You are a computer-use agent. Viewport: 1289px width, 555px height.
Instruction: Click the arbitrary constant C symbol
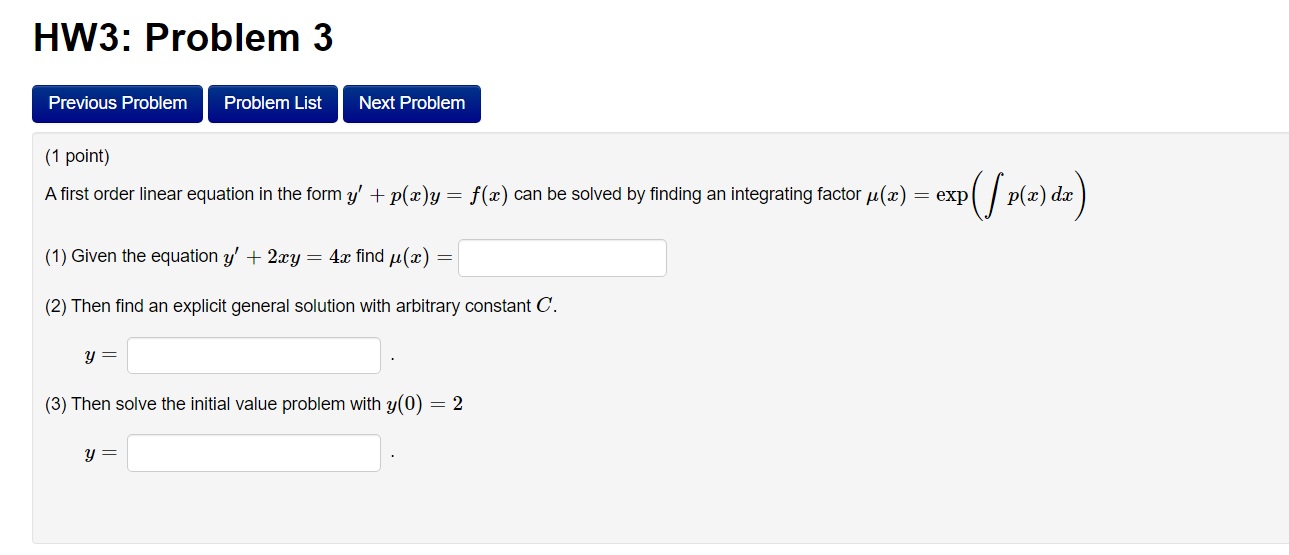544,306
